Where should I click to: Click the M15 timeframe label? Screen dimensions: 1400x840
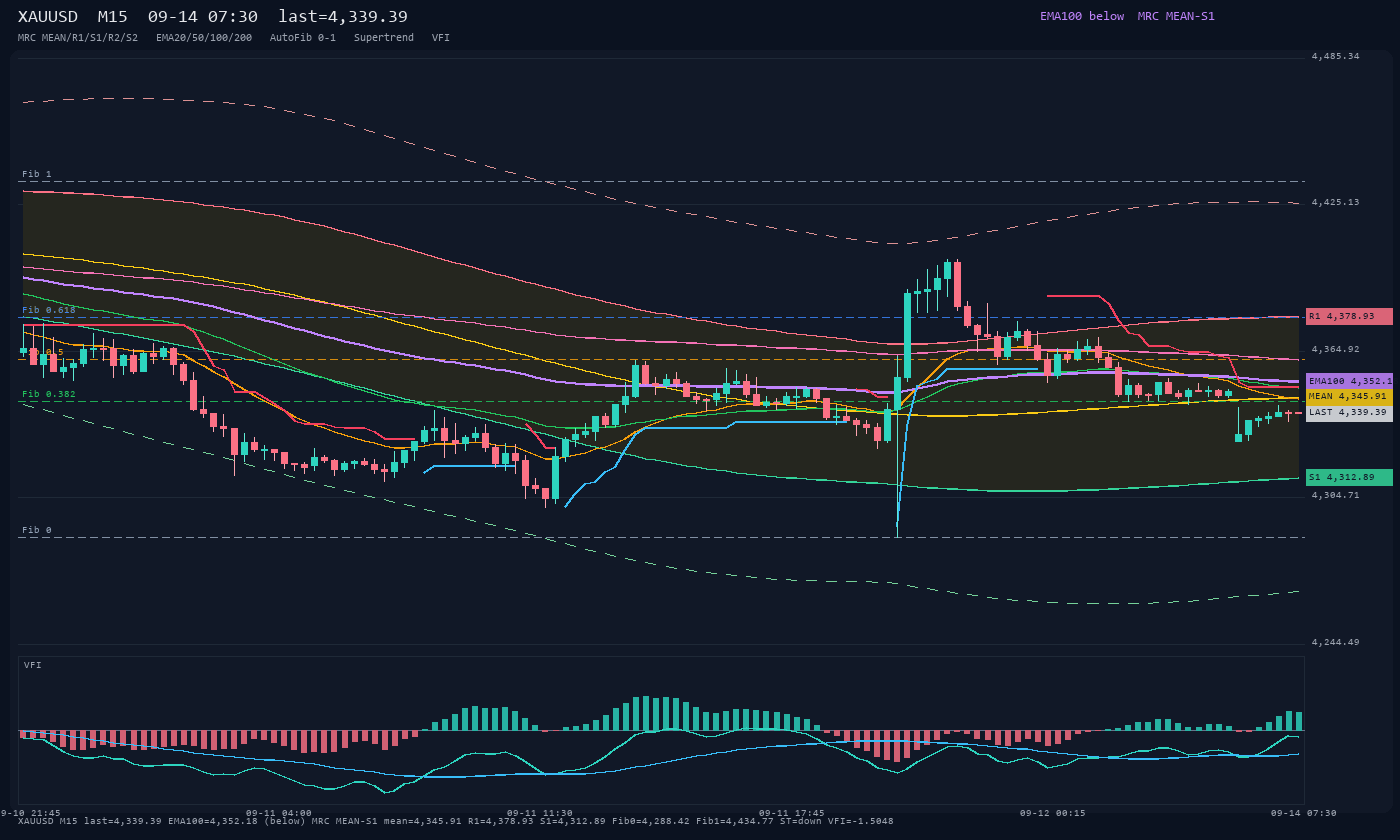coord(113,17)
